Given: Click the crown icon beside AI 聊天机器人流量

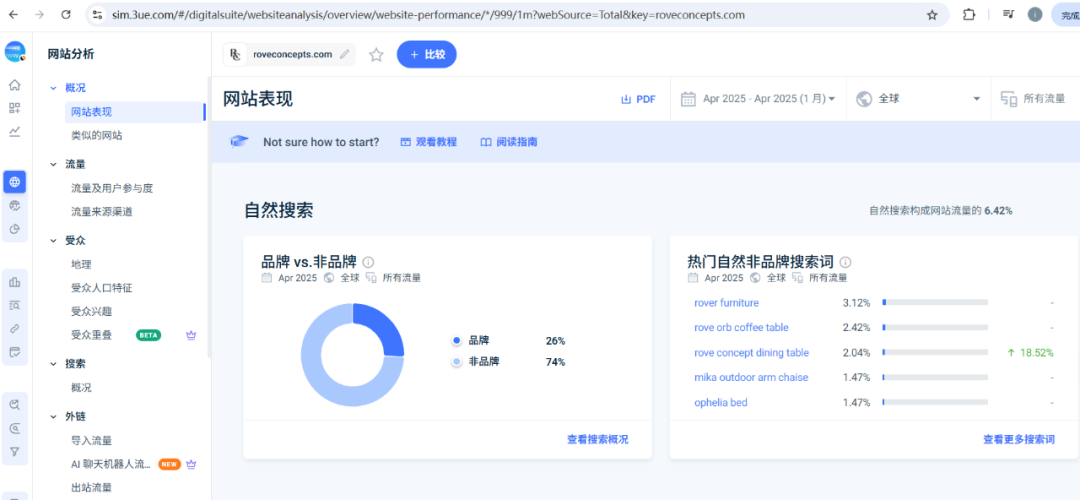Looking at the screenshot, I should (191, 464).
